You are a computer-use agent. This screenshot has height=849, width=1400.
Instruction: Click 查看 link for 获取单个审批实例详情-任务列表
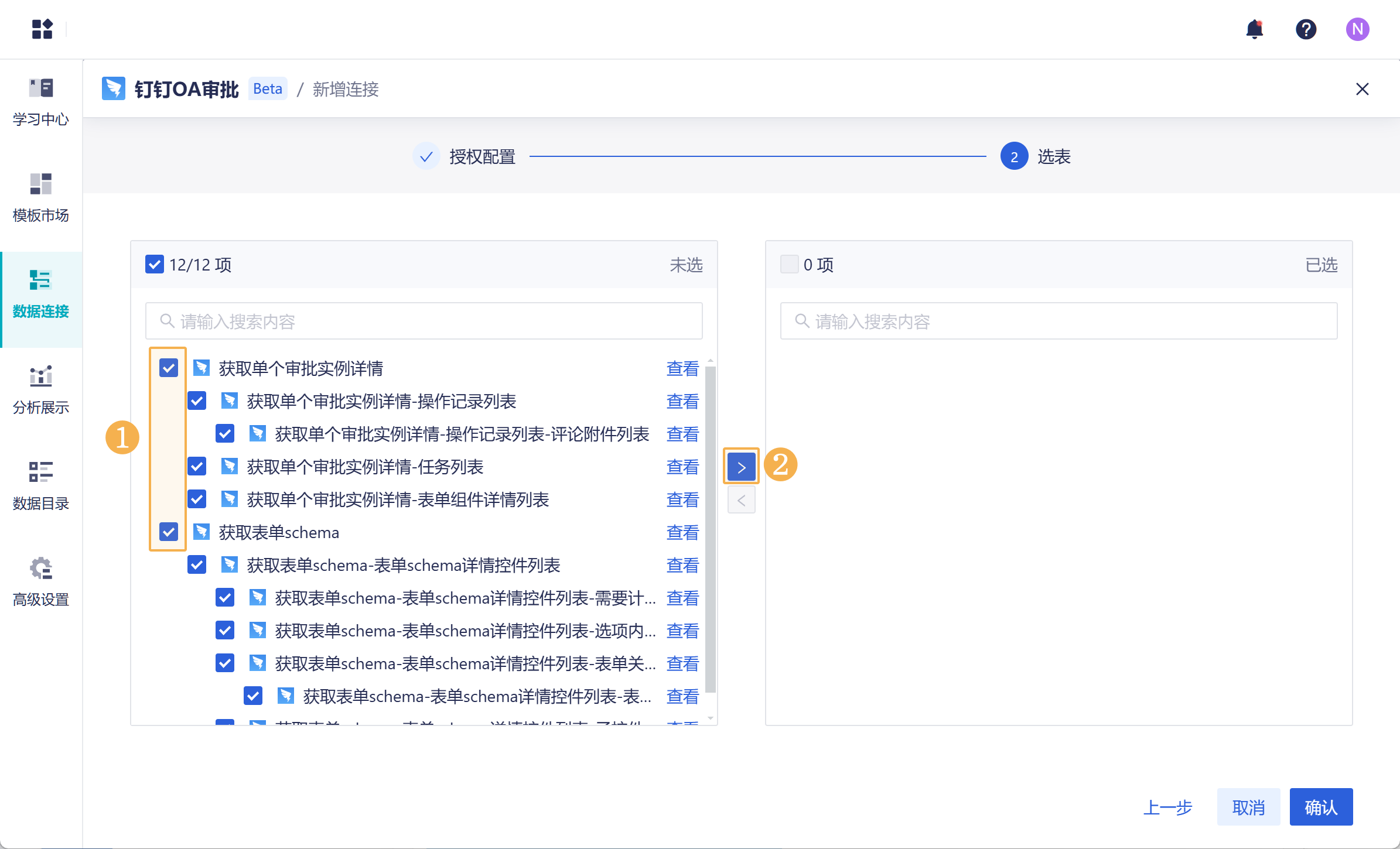tap(682, 467)
